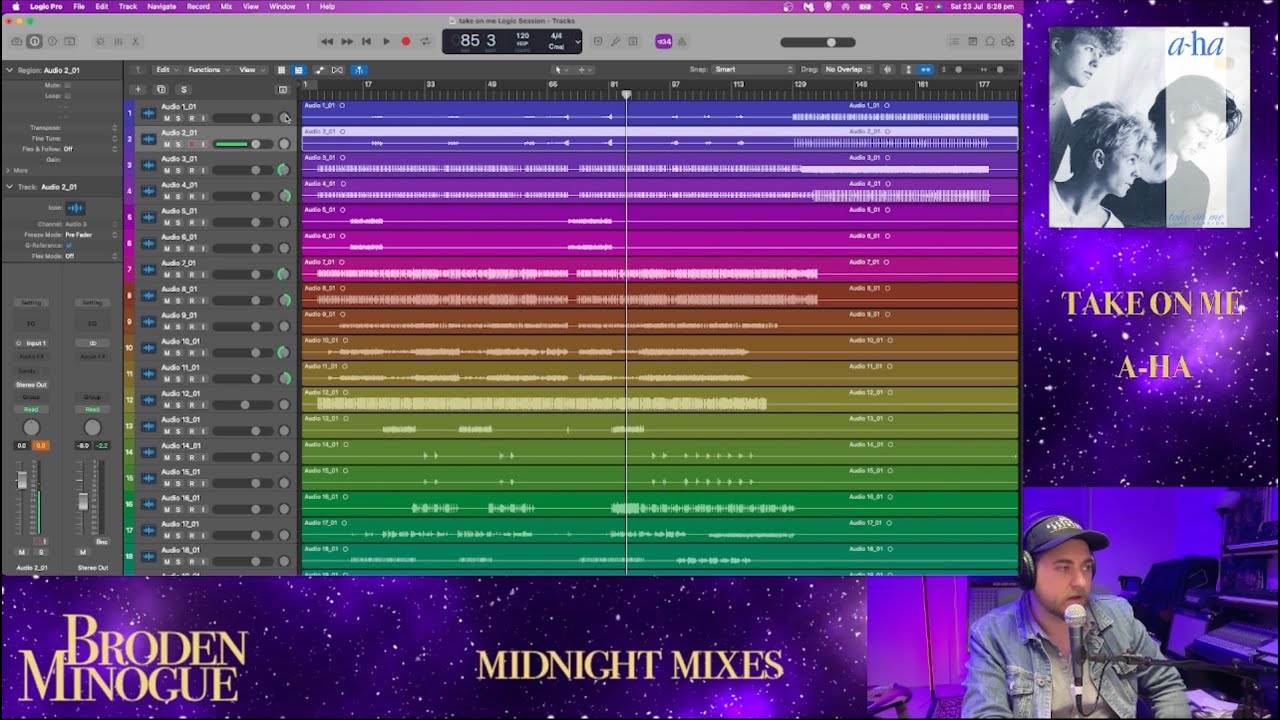Collapse the Region: Audio 2_01 section
This screenshot has height=720, width=1280.
click(x=9, y=70)
